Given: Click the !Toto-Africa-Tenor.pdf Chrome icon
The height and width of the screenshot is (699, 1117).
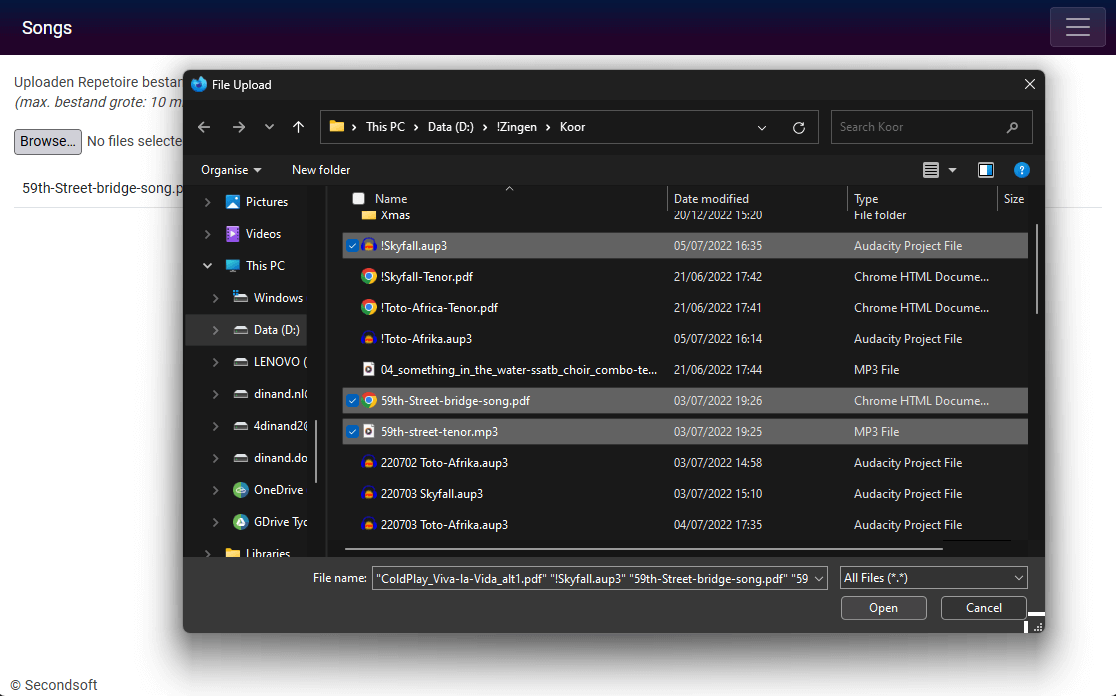Looking at the screenshot, I should (x=368, y=308).
